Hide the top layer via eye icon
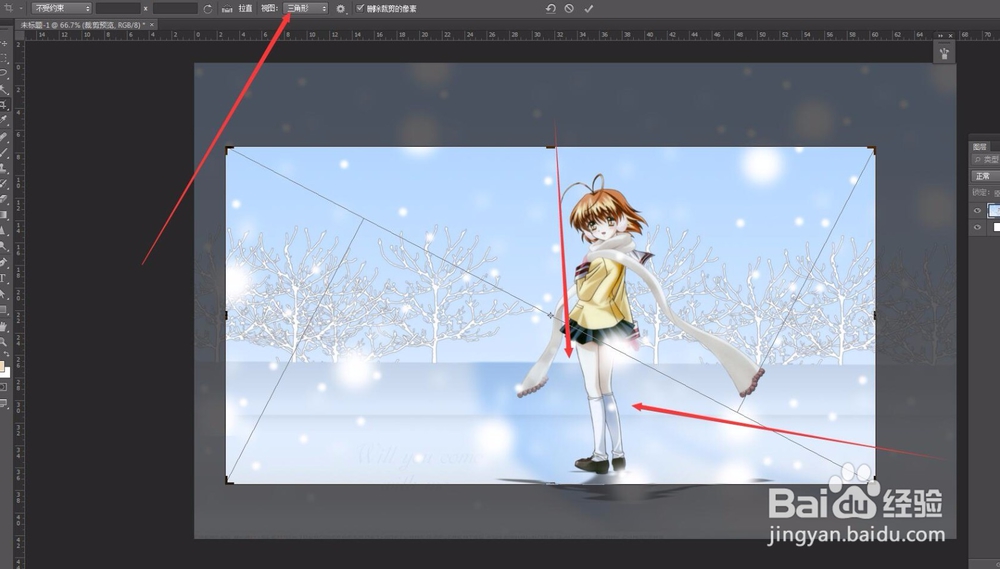 977,211
